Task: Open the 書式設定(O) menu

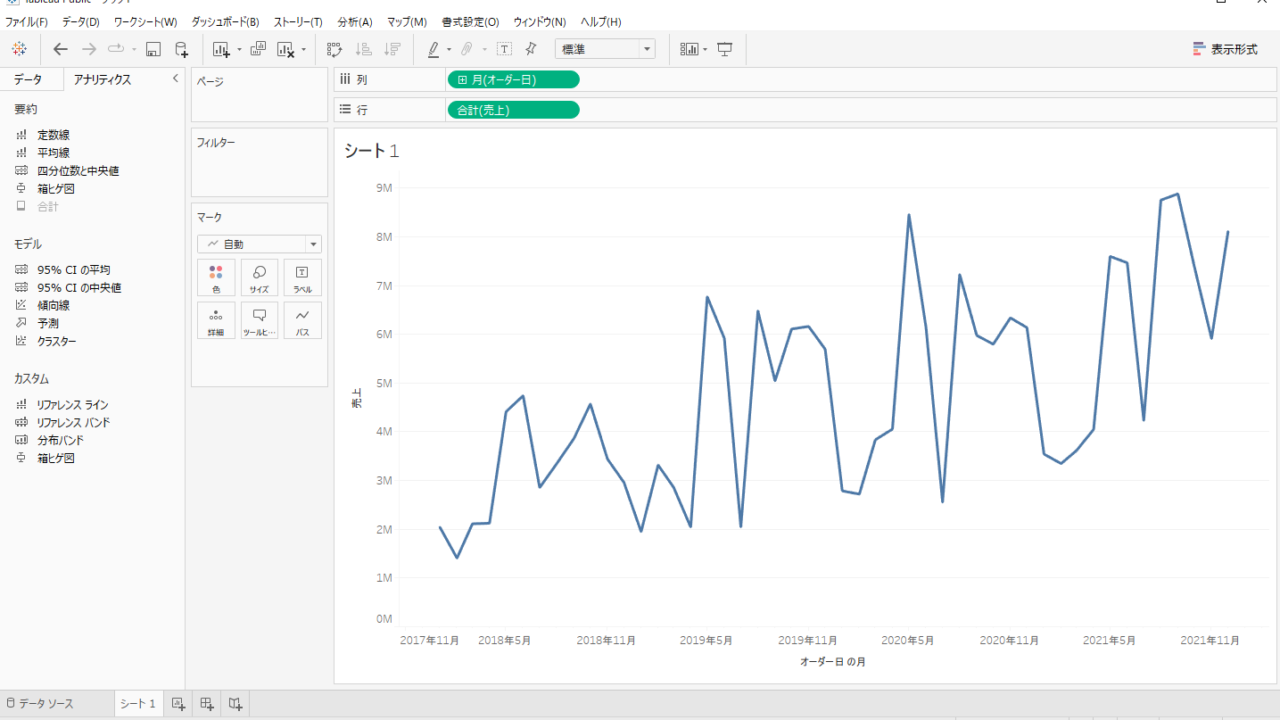Action: point(470,22)
